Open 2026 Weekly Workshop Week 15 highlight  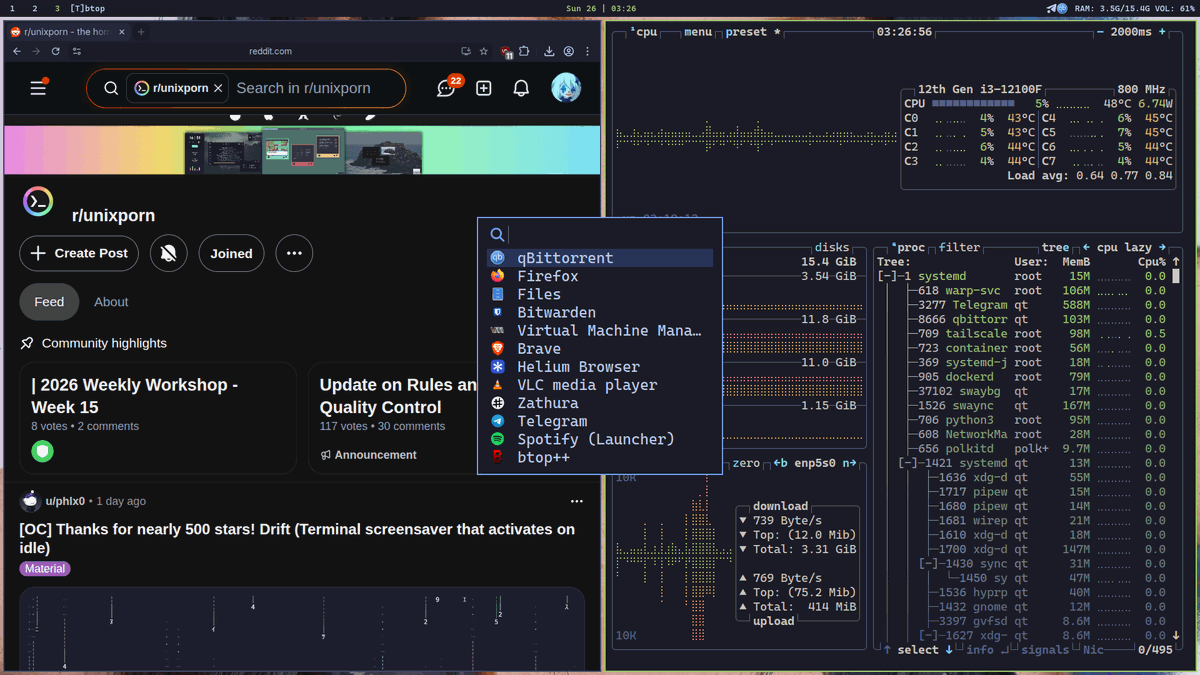[158, 418]
